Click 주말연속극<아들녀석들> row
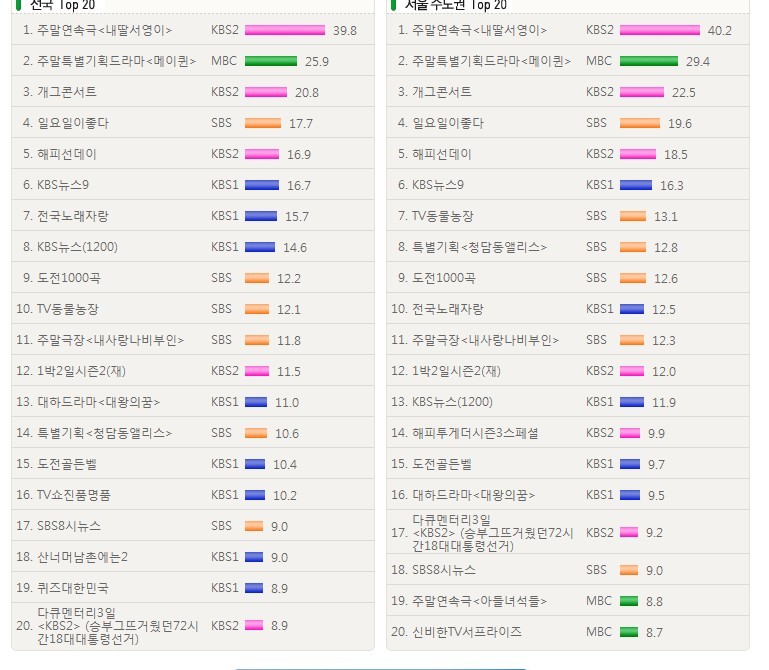This screenshot has width=769, height=670. coord(568,601)
